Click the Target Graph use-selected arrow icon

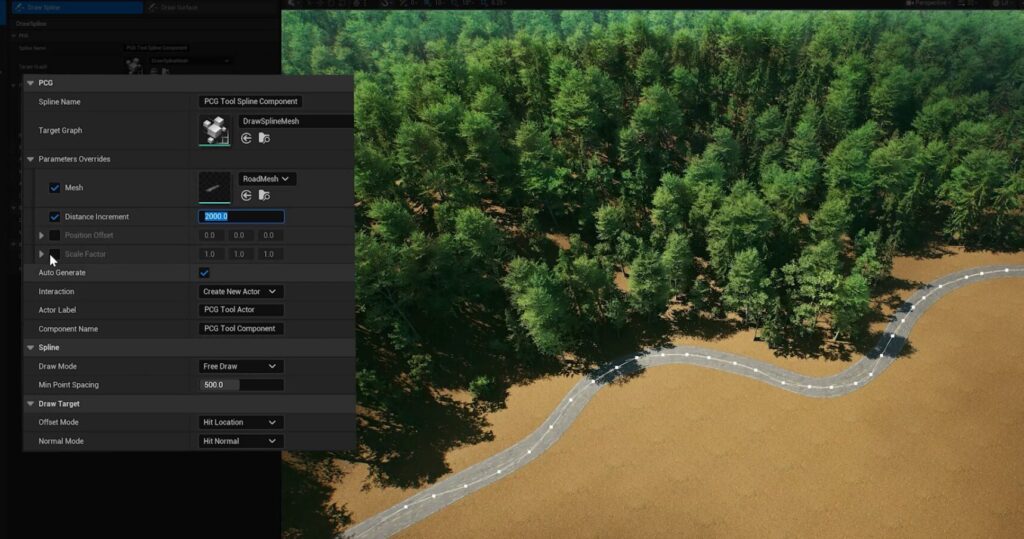[246, 138]
